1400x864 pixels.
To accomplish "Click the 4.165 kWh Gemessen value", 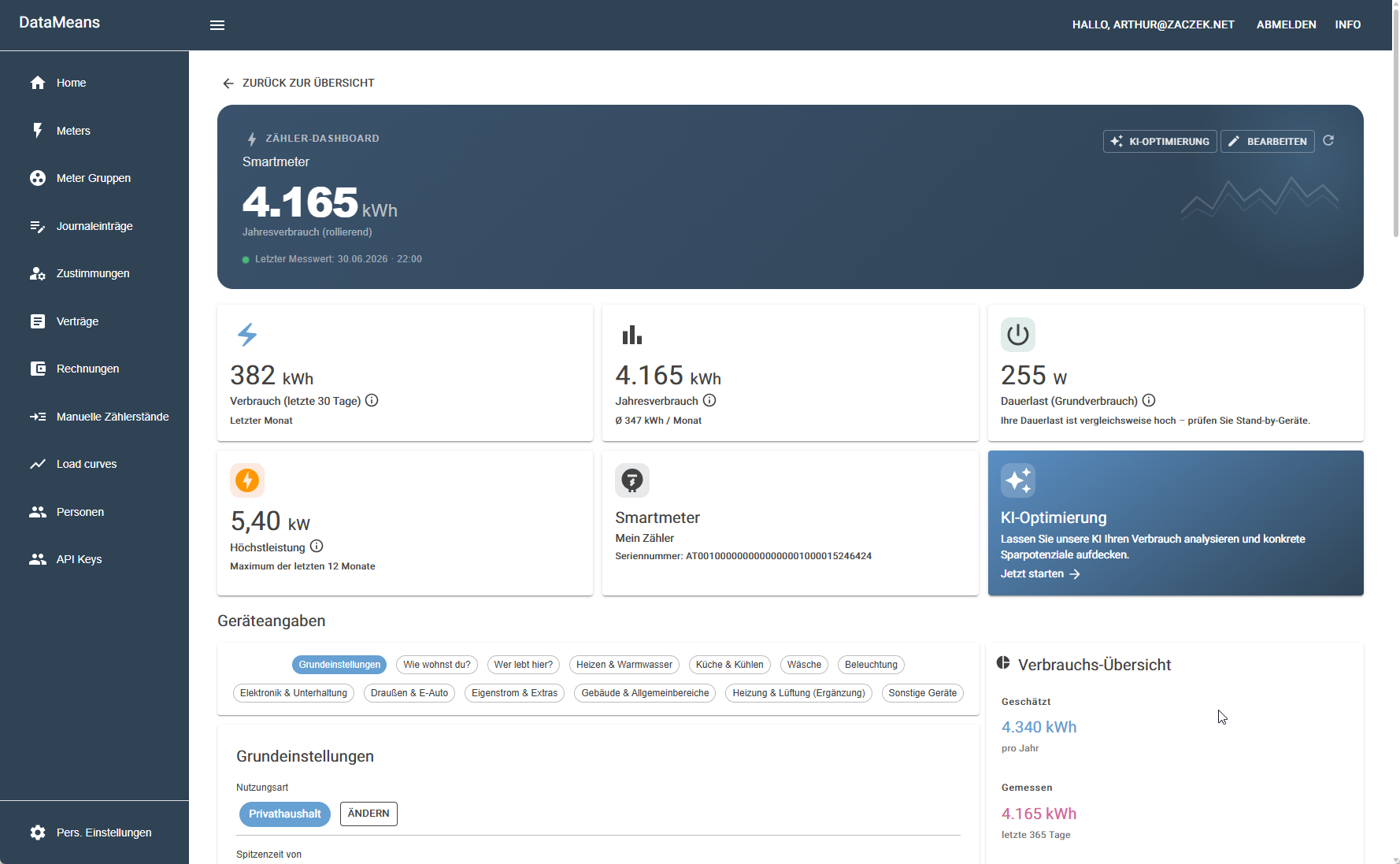I will click(1039, 814).
